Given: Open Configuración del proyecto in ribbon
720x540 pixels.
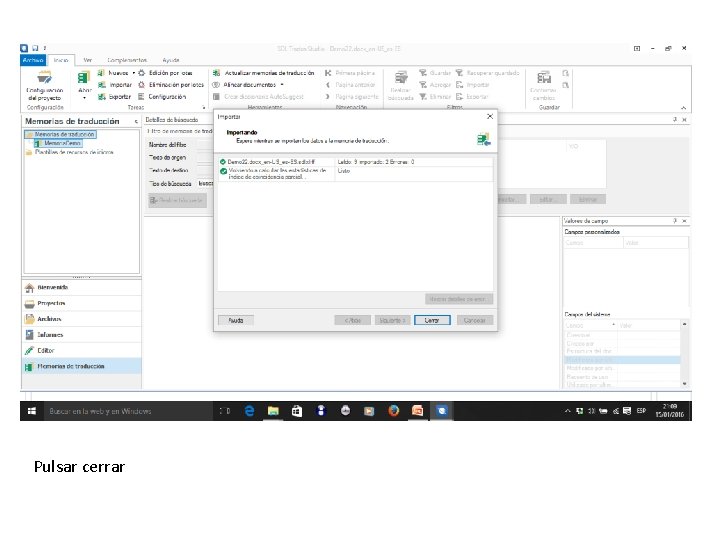Looking at the screenshot, I should pos(45,86).
